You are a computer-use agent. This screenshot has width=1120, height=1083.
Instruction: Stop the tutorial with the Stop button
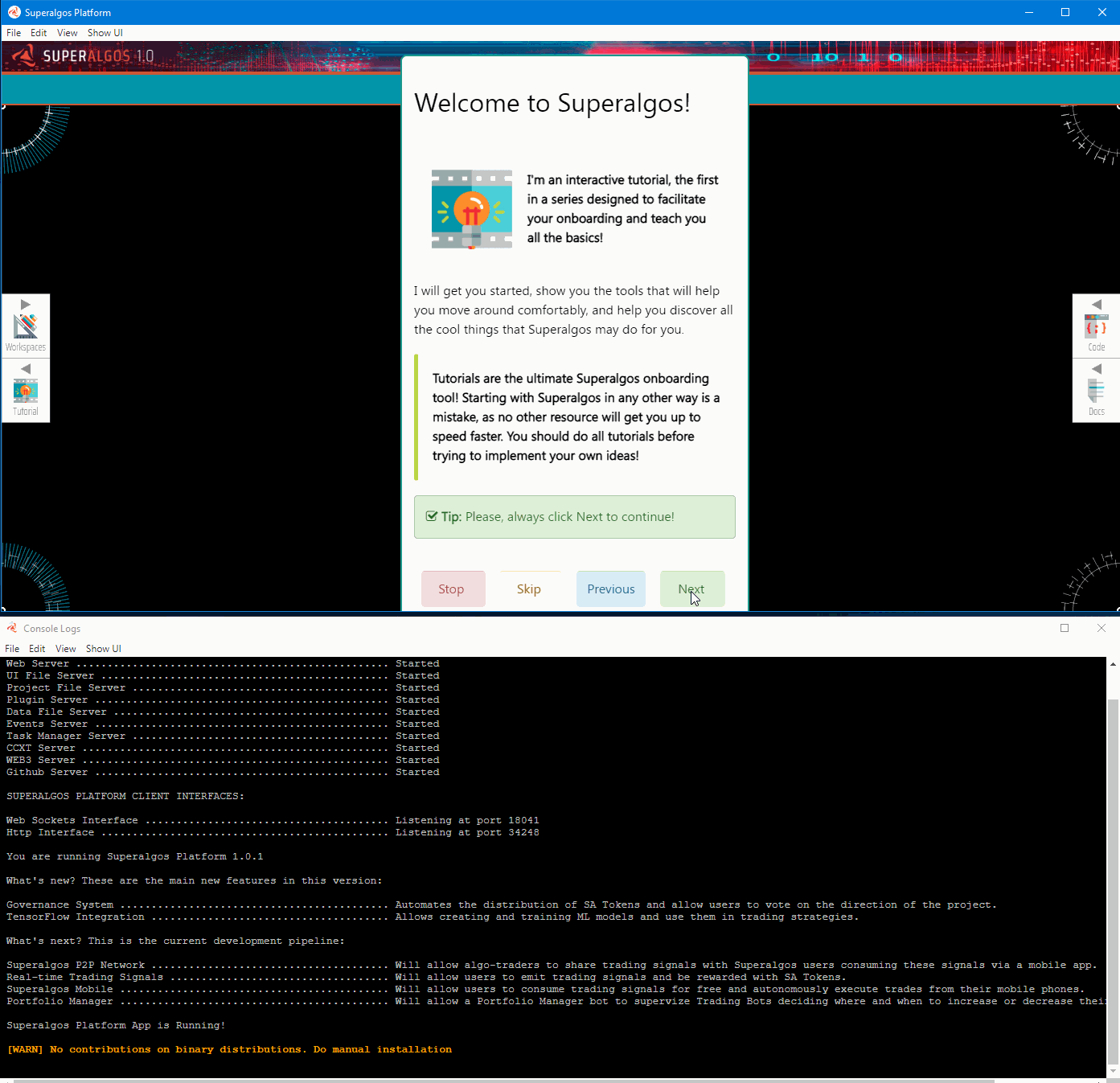(453, 589)
